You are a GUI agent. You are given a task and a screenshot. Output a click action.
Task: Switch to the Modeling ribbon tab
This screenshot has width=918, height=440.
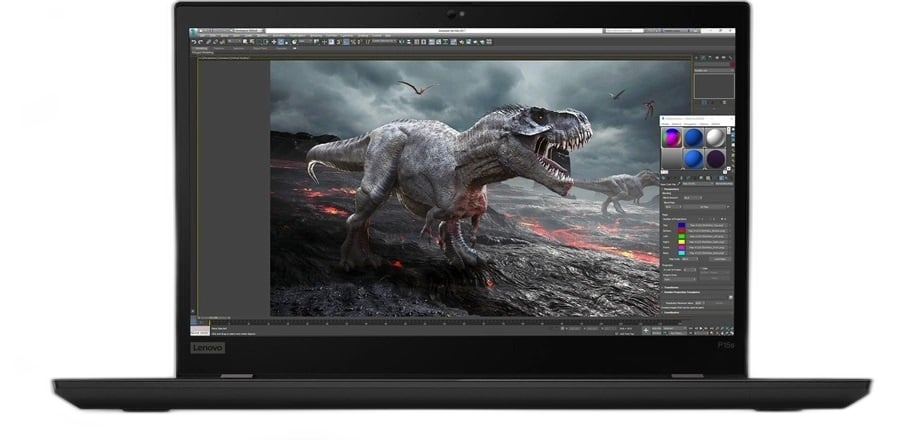201,49
